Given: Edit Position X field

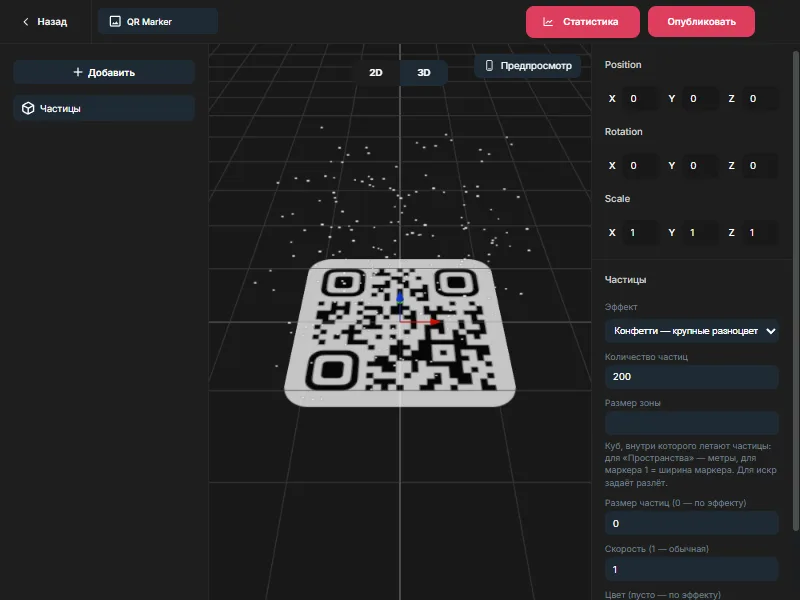Looking at the screenshot, I should (641, 98).
